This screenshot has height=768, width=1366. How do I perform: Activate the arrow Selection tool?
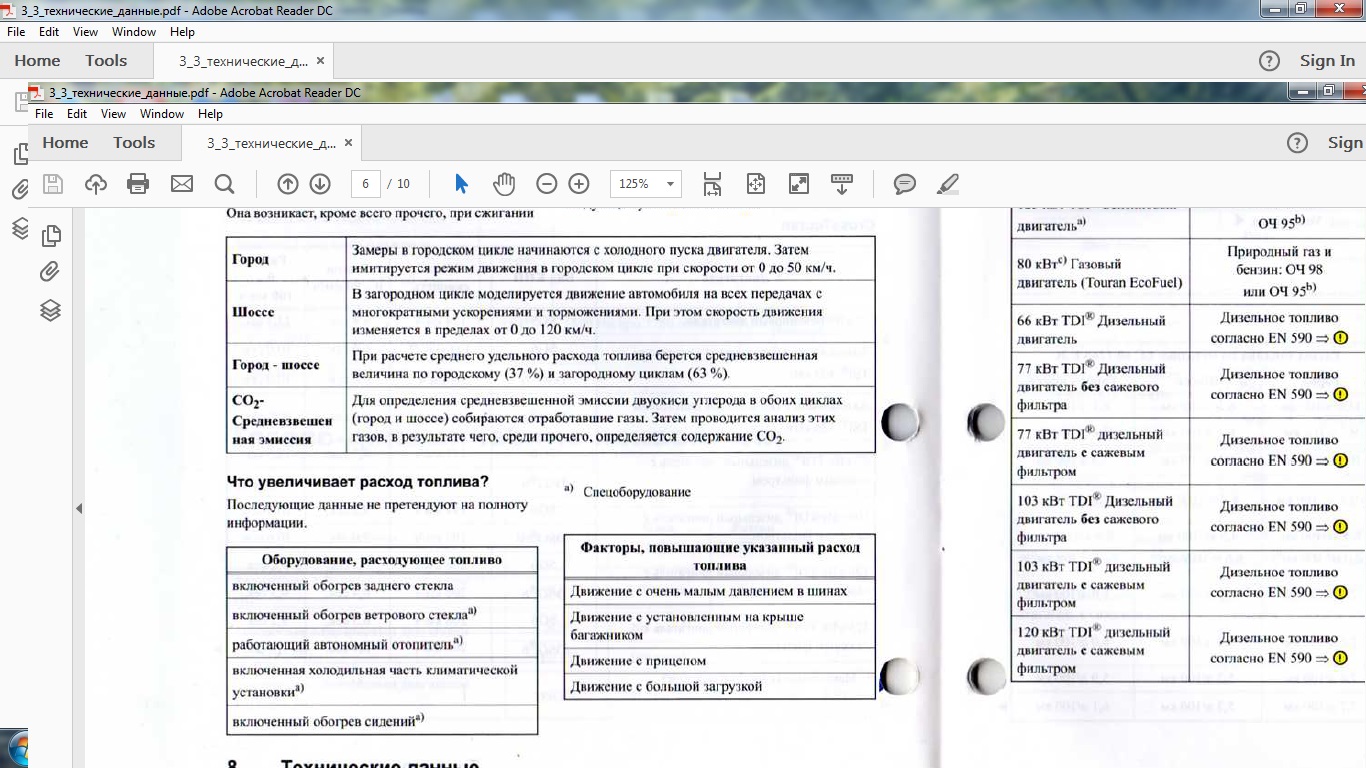tap(461, 184)
